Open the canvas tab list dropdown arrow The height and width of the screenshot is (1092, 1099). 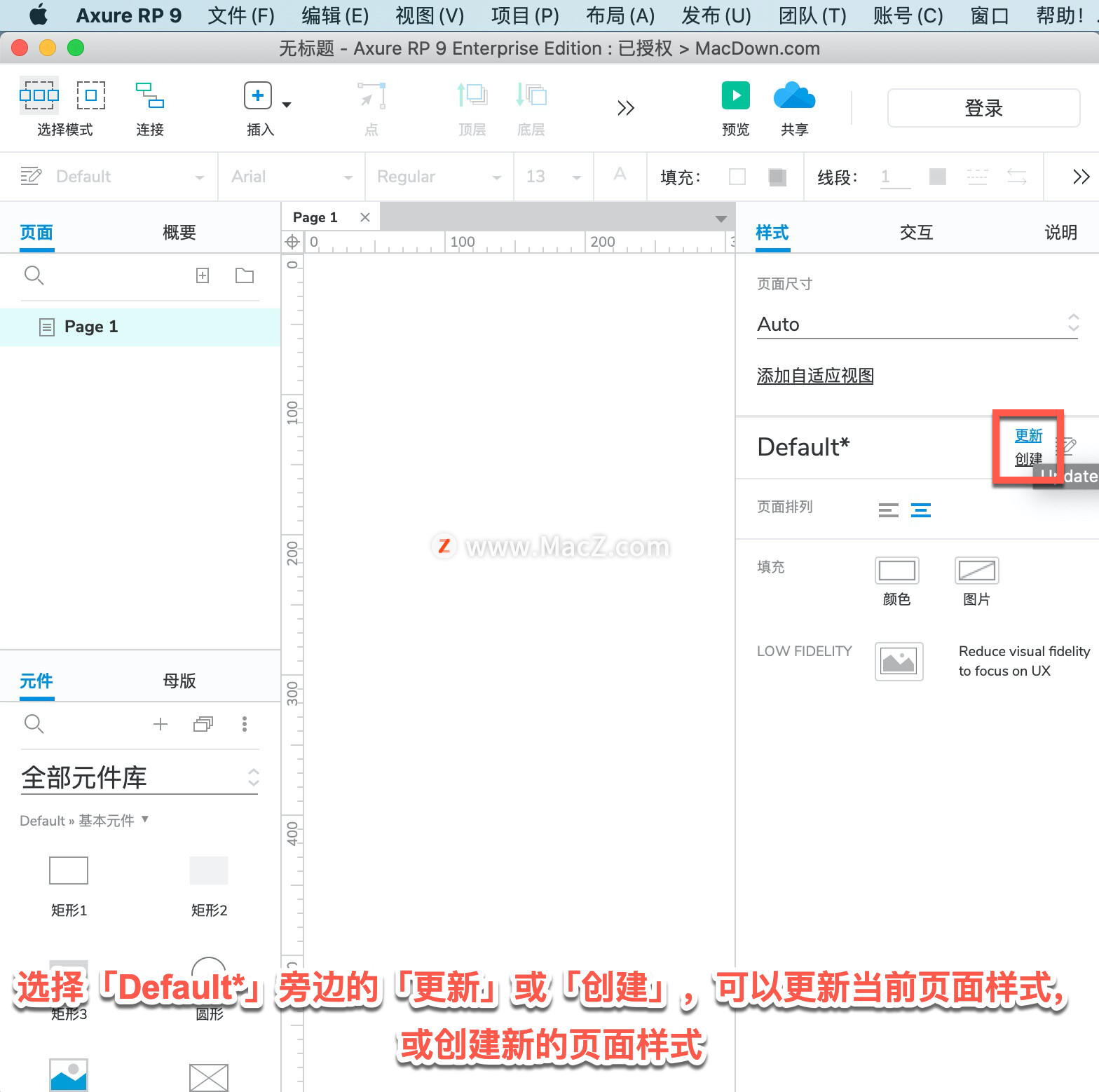pos(721,219)
